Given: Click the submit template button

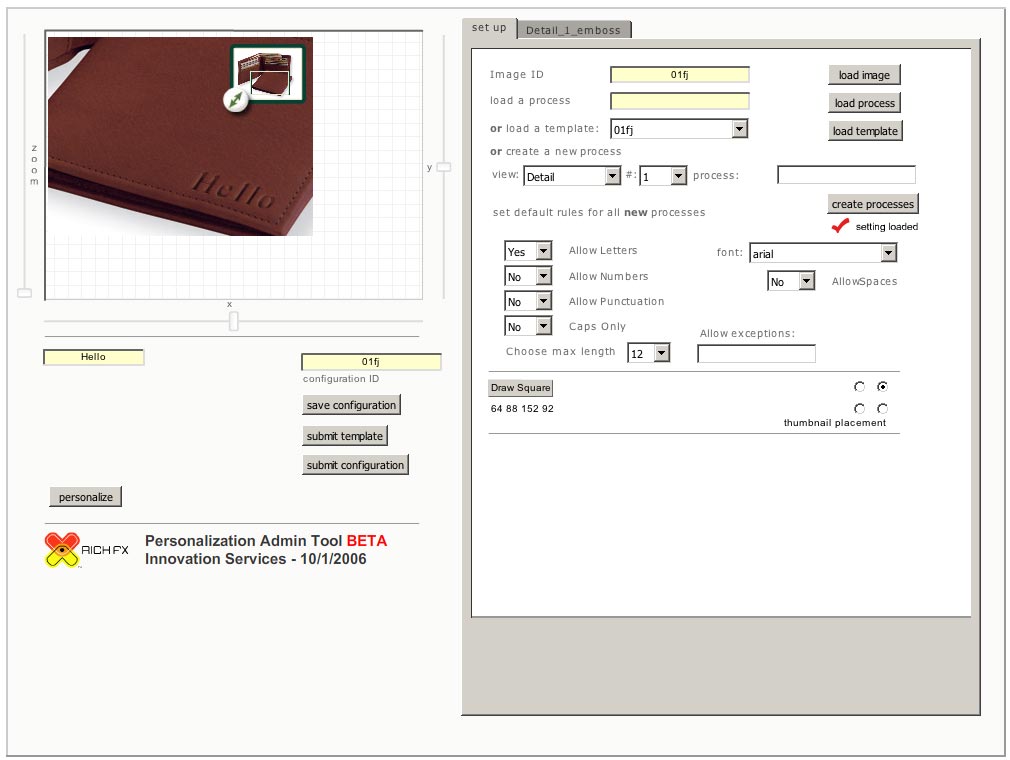Looking at the screenshot, I should [345, 435].
